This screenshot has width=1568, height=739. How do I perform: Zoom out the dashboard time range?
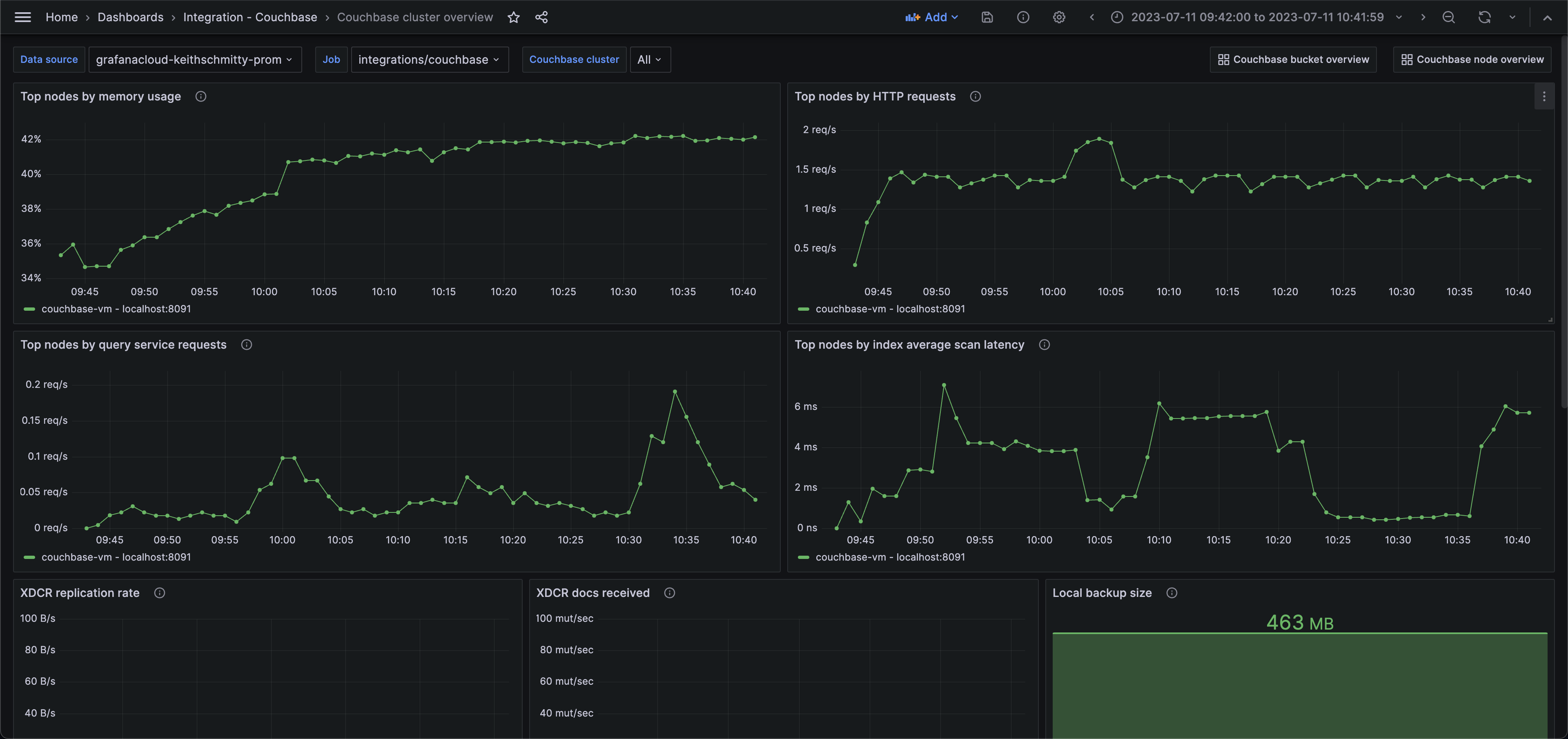(1449, 17)
